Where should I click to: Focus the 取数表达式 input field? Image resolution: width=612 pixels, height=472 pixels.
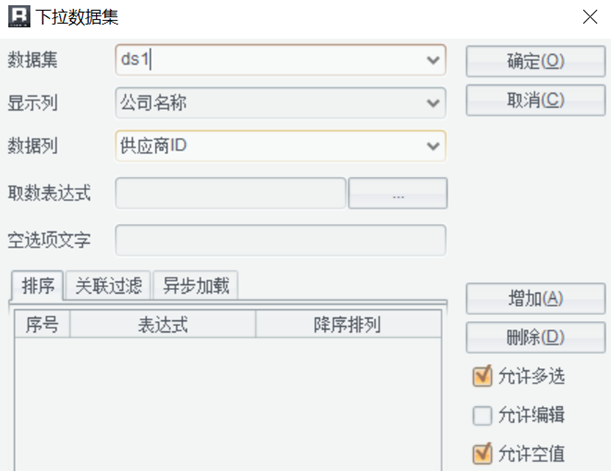231,193
